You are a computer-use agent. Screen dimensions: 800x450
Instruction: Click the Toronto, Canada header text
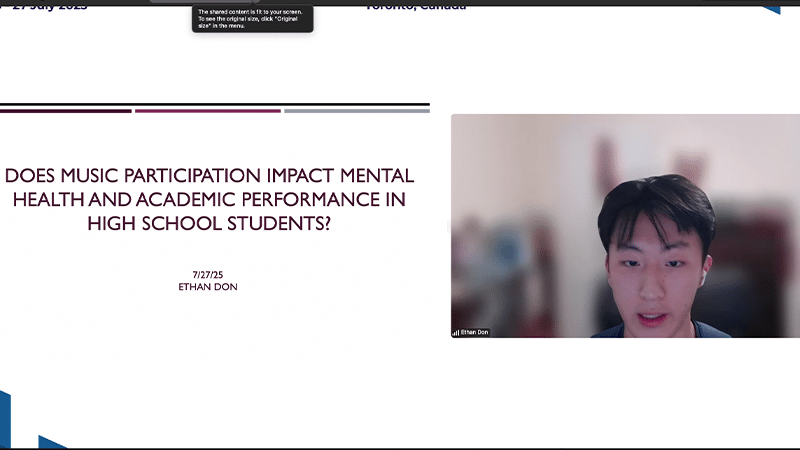click(415, 6)
